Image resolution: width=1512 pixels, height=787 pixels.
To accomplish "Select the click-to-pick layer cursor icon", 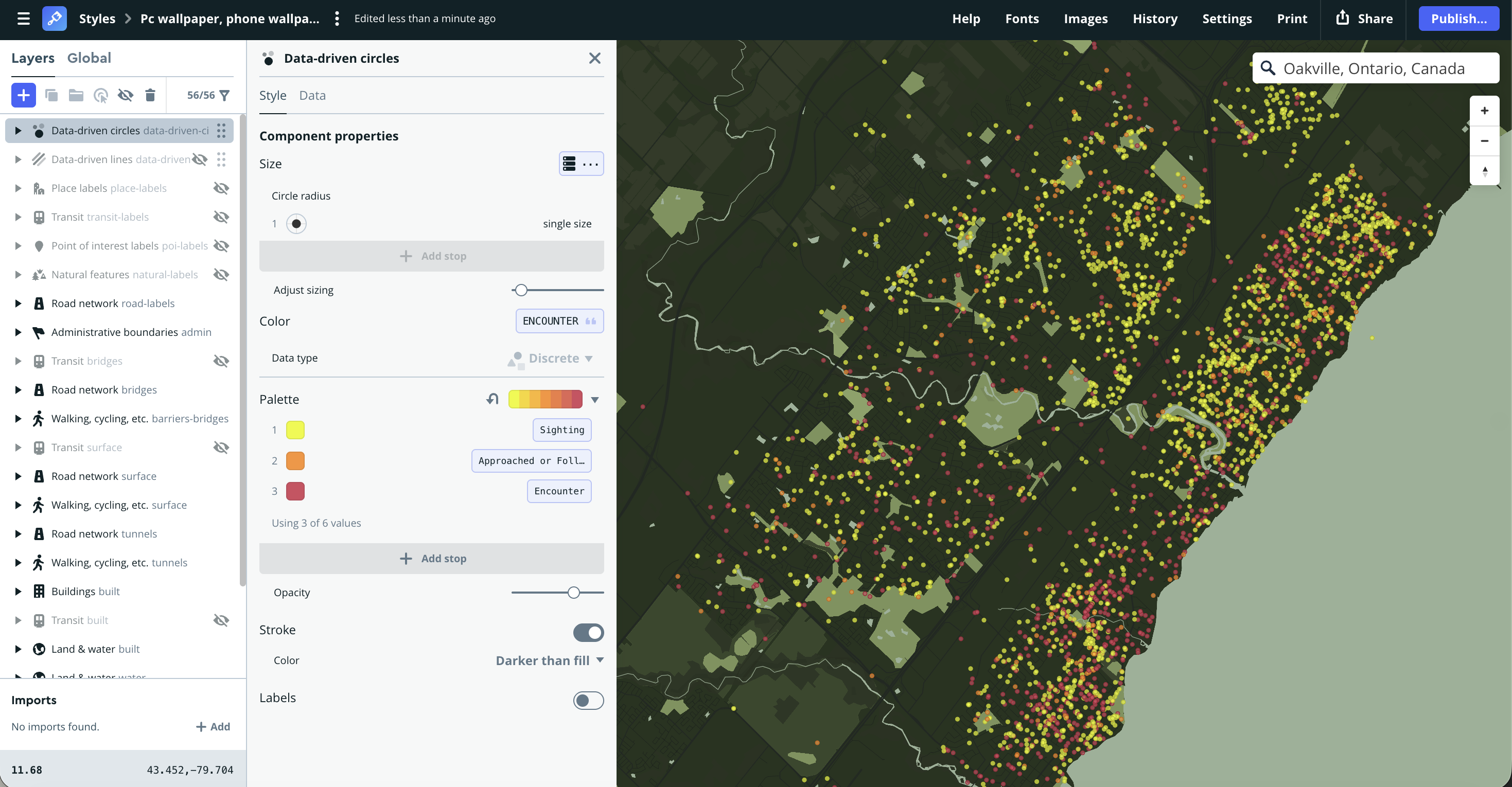I will point(101,95).
